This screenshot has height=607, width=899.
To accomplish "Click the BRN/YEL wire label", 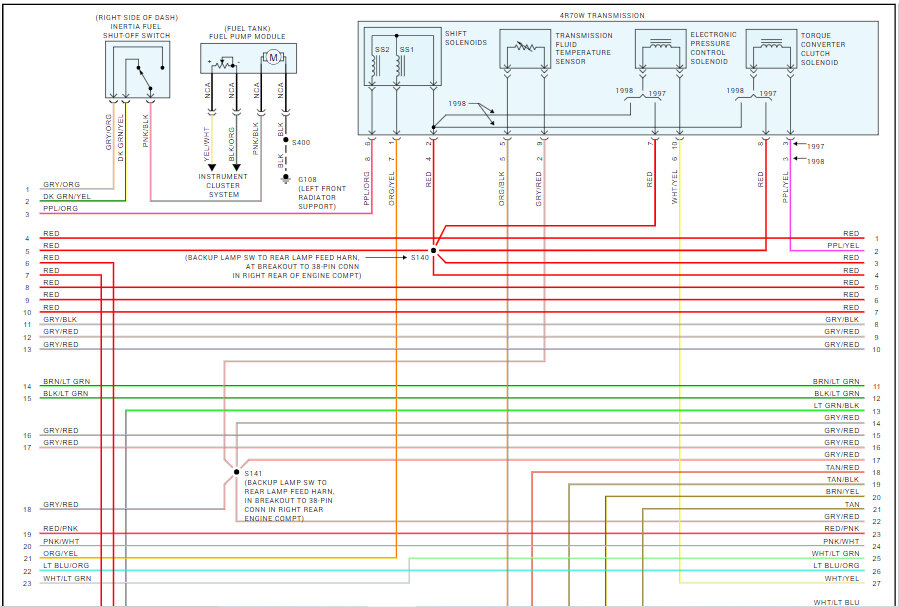I will [843, 492].
